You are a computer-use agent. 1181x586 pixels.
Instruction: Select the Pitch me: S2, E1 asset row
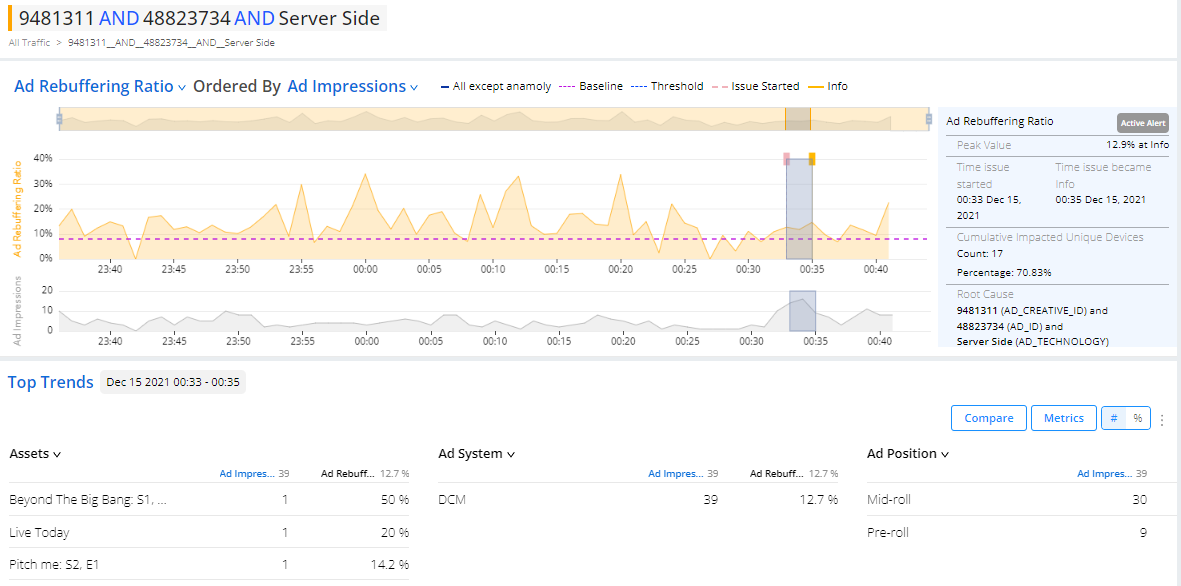click(x=209, y=564)
